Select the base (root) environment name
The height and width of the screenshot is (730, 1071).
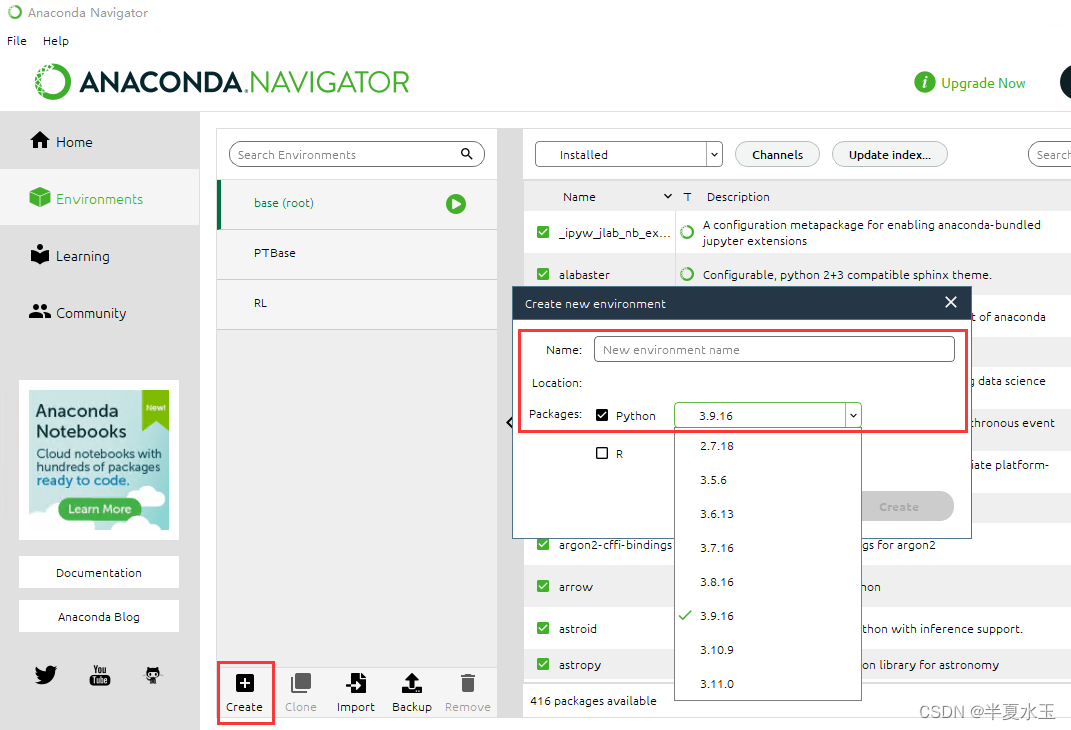click(x=283, y=203)
